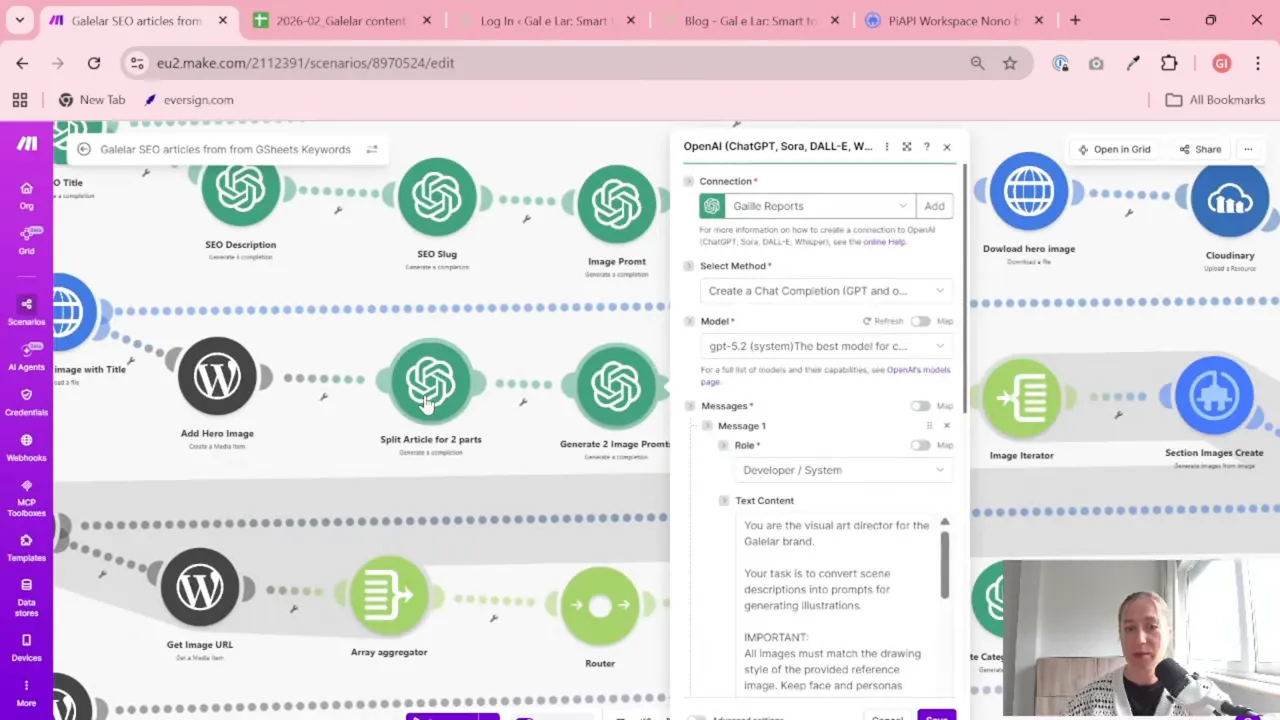This screenshot has width=1280, height=720.
Task: Open the online Help link
Action: coord(884,242)
